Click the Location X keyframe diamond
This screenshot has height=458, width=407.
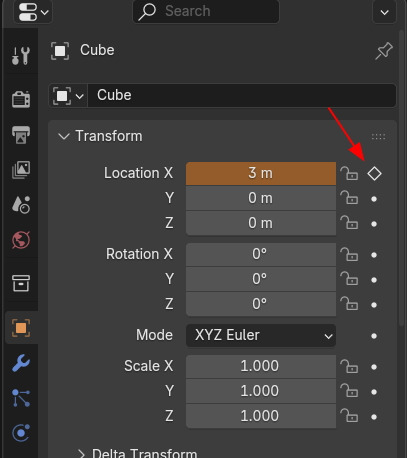(x=374, y=174)
